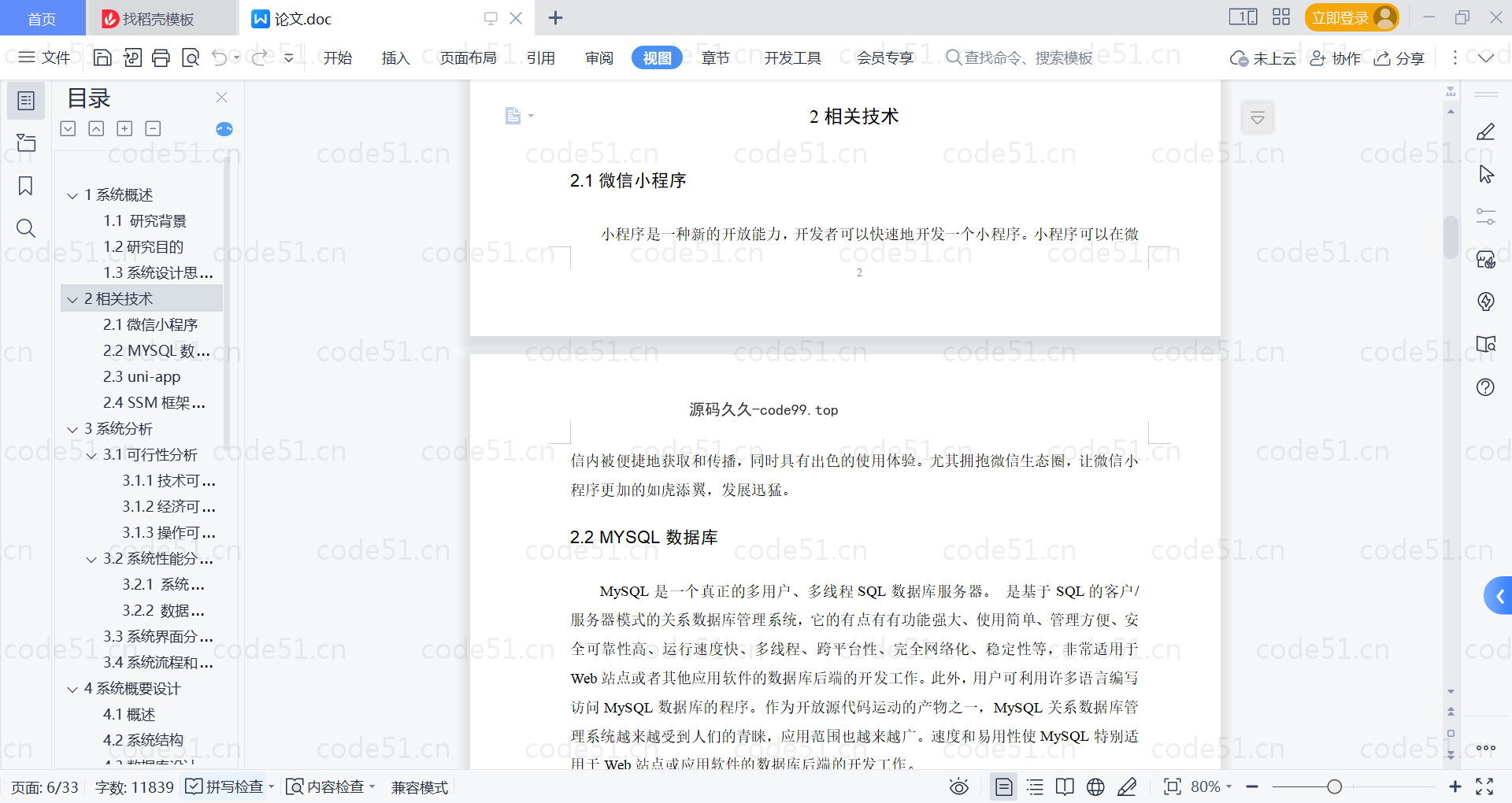
Task: Click the Save icon in toolbar
Action: [102, 57]
